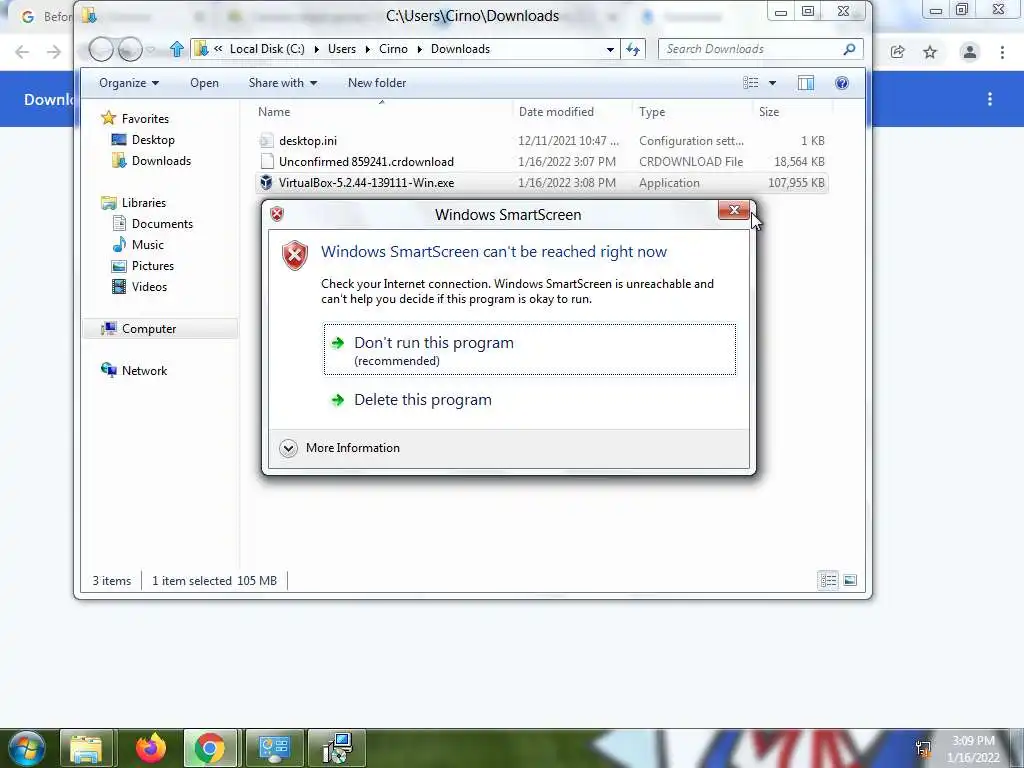The height and width of the screenshot is (768, 1024).
Task: Open Chrome profile avatar
Action: point(970,52)
